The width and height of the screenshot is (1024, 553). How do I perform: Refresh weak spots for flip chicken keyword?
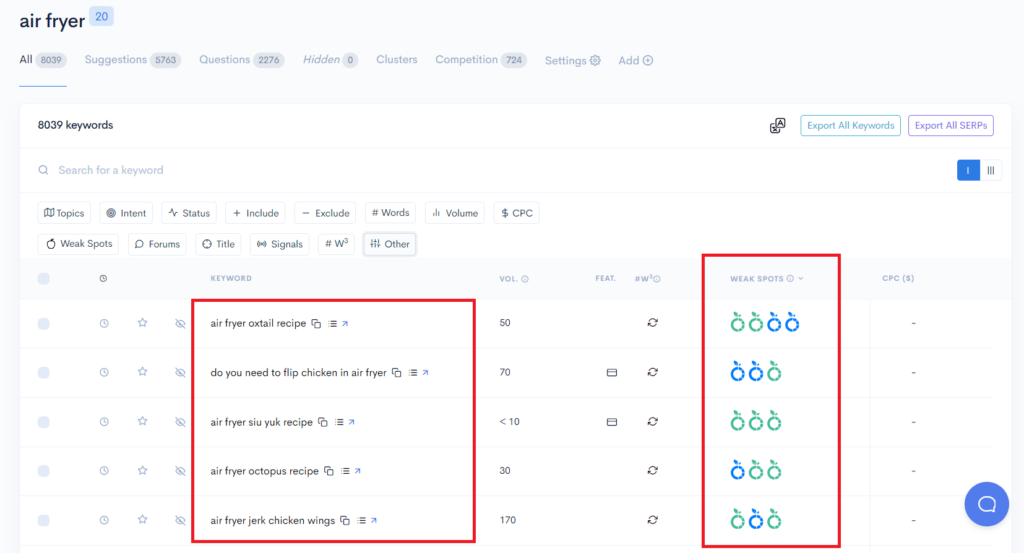click(x=652, y=372)
